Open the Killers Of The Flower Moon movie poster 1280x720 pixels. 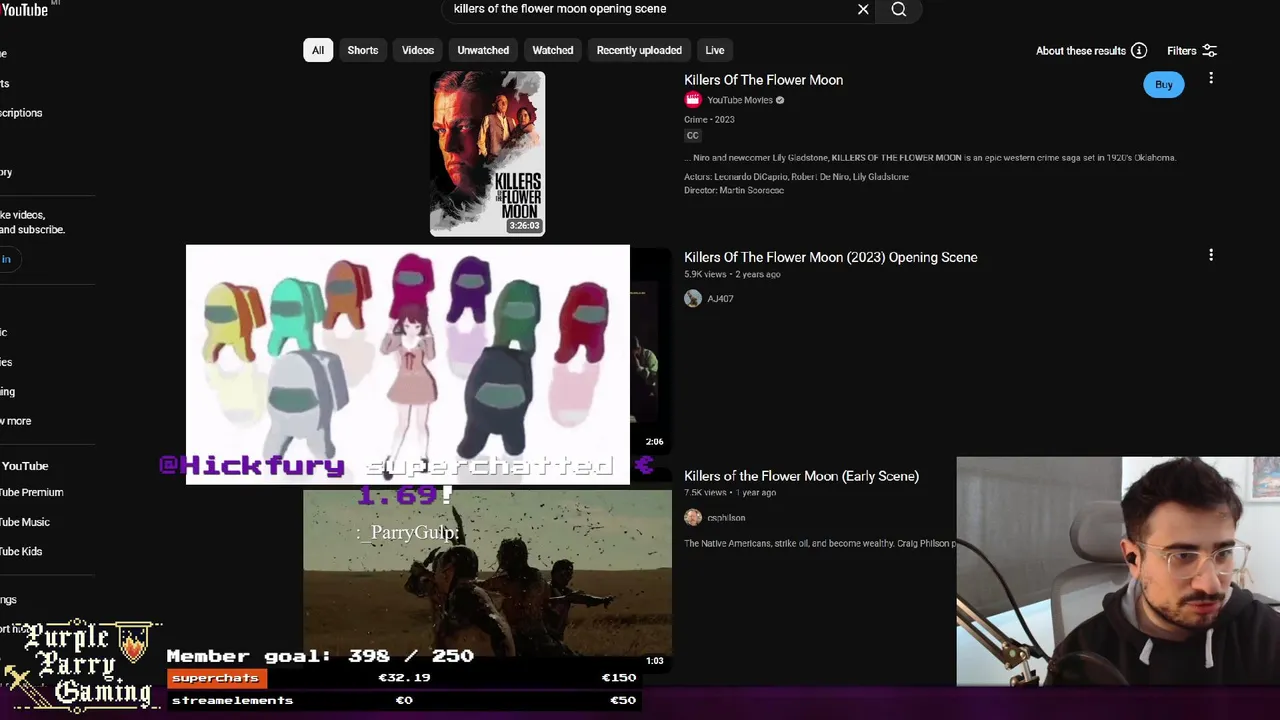pos(488,153)
